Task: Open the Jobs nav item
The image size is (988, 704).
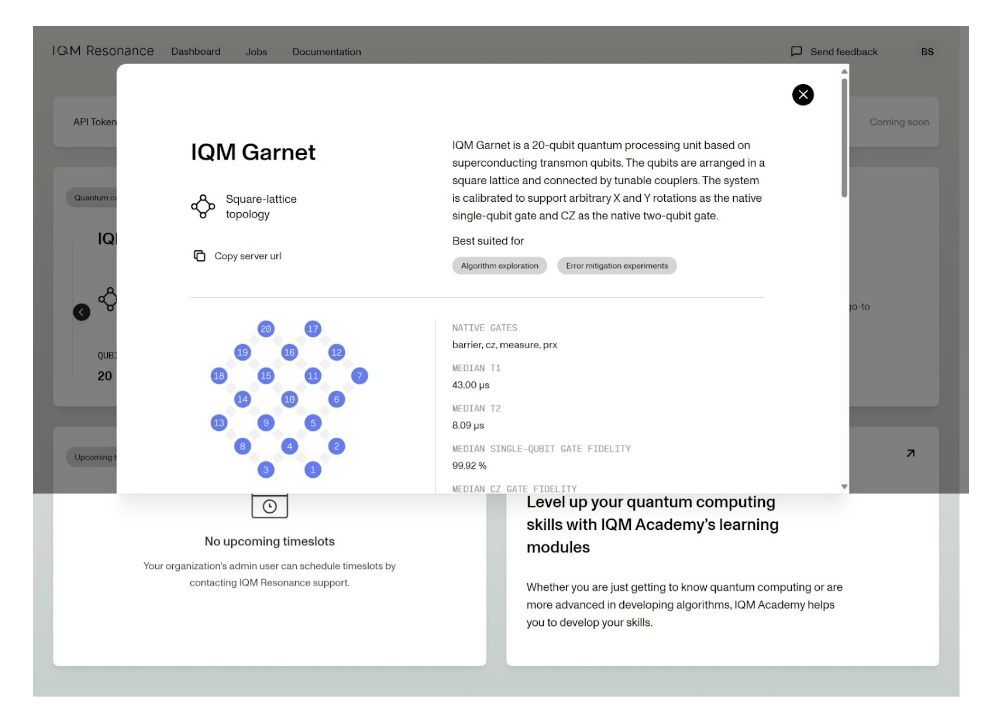Action: [x=256, y=52]
